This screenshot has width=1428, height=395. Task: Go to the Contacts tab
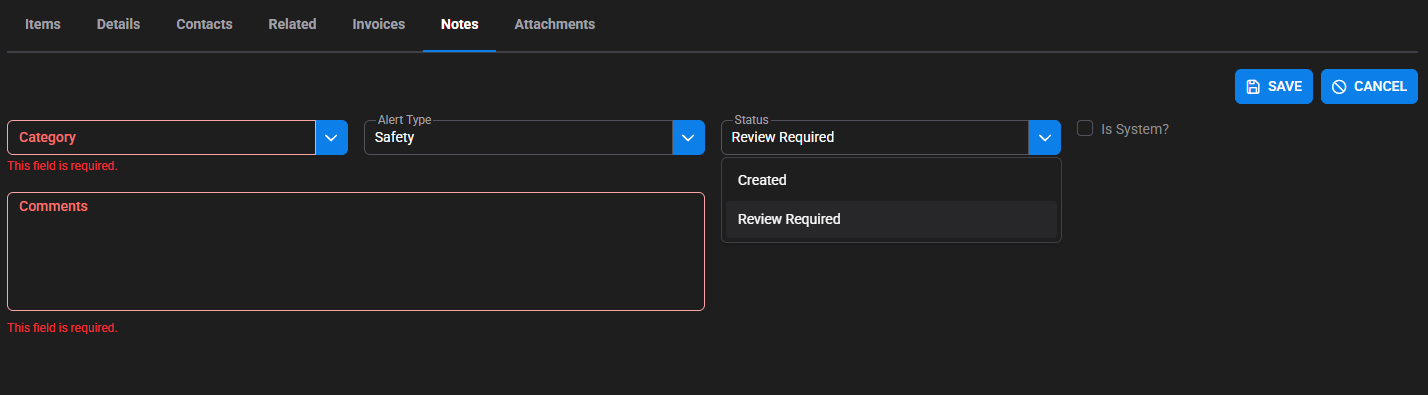pyautogui.click(x=204, y=24)
